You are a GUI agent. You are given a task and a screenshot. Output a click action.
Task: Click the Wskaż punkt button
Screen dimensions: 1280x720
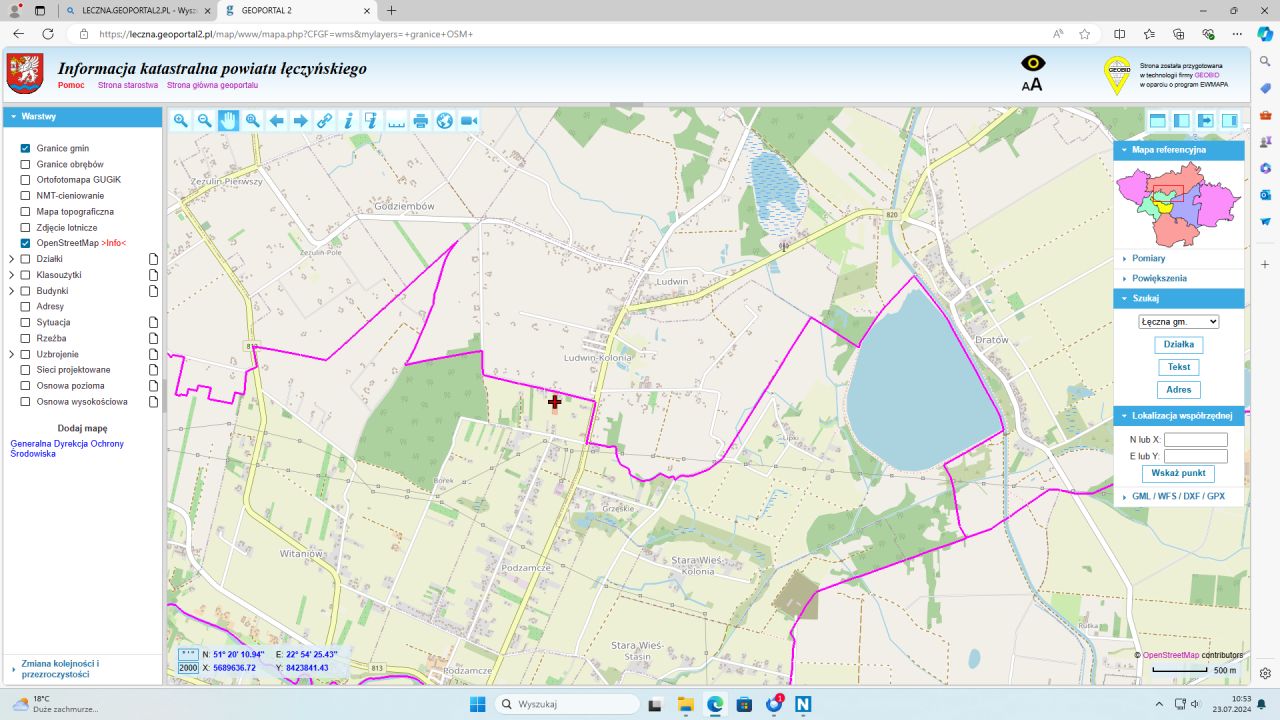coord(1178,473)
